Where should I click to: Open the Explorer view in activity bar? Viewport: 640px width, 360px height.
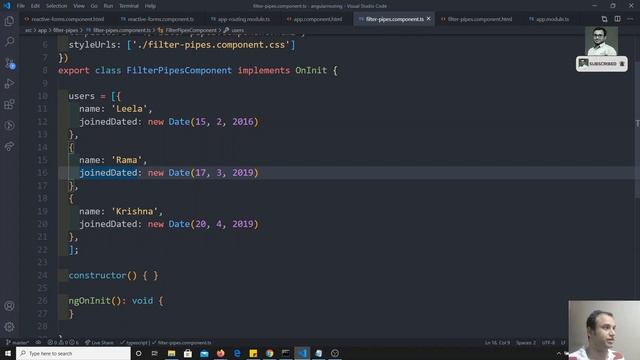point(9,21)
